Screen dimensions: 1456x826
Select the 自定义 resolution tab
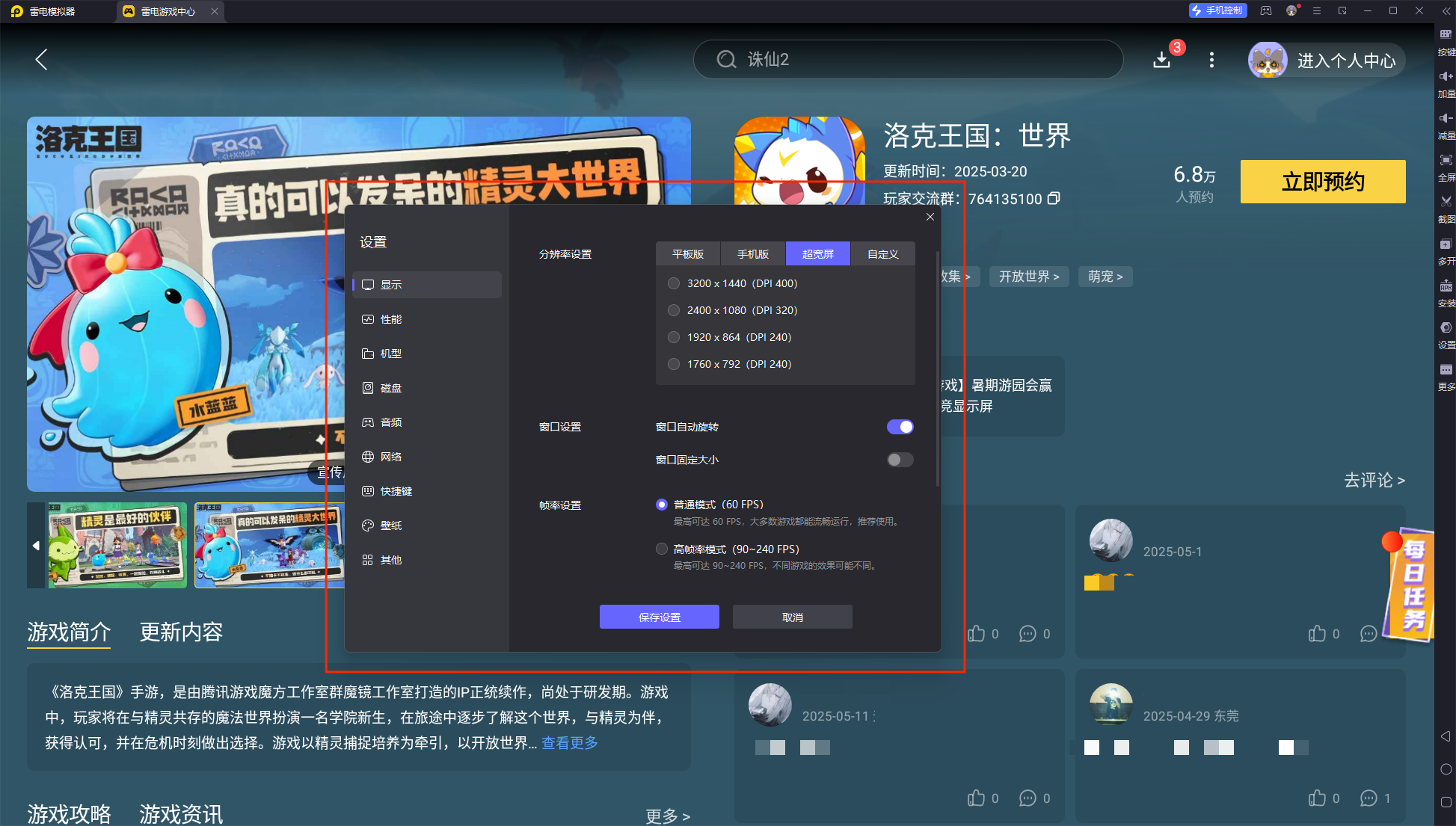tap(883, 253)
